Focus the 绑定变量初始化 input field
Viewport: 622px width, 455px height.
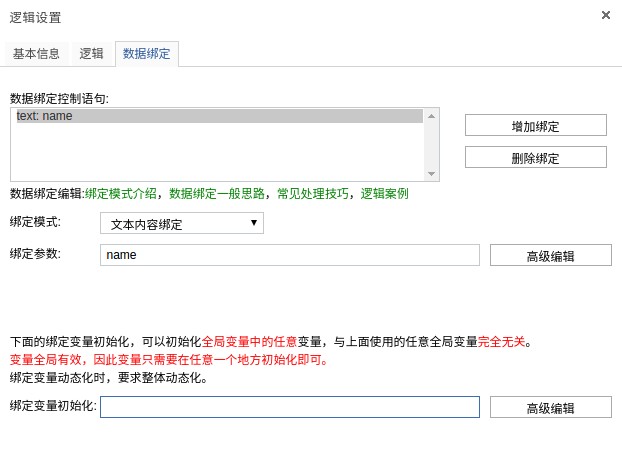[x=290, y=407]
